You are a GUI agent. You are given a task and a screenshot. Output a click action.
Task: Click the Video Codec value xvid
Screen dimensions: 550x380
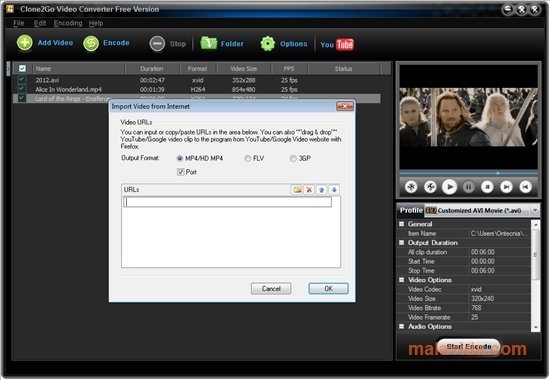tap(476, 289)
